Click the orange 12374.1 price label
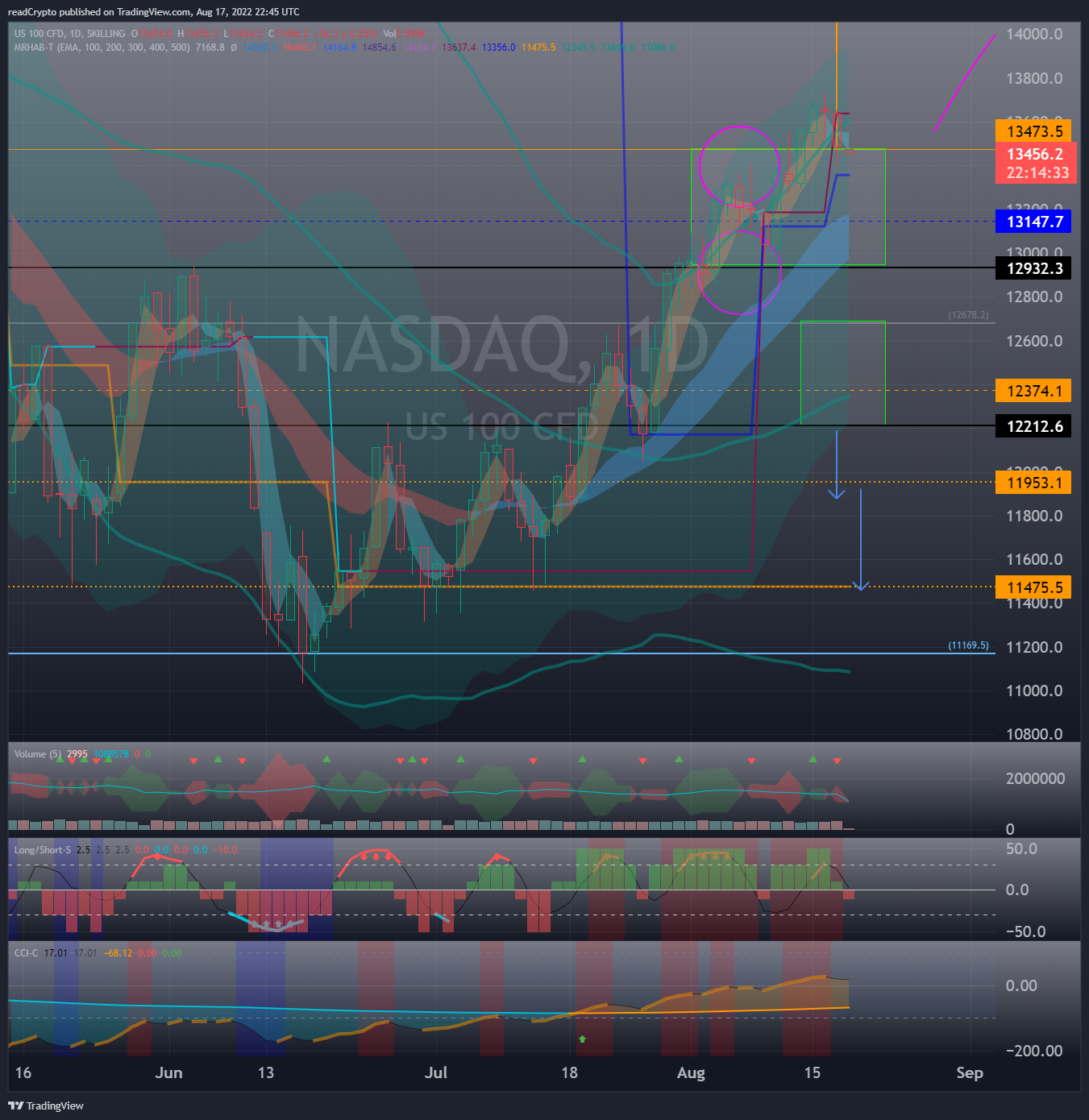The image size is (1089, 1120). 1033,391
